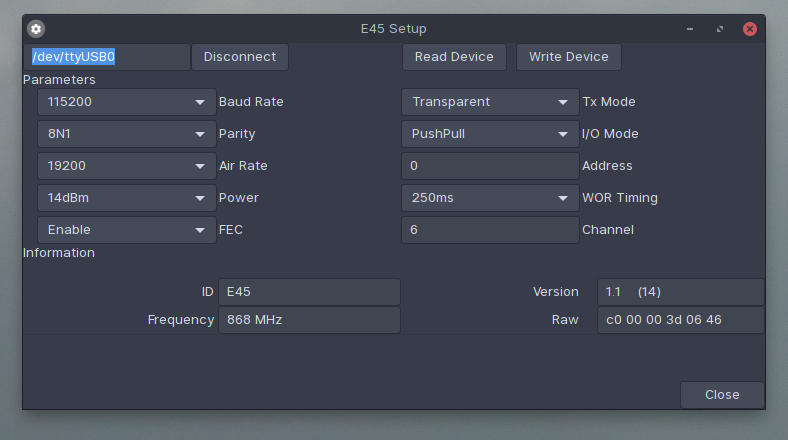Click the WOR Timing label
The image size is (788, 440).
click(620, 198)
